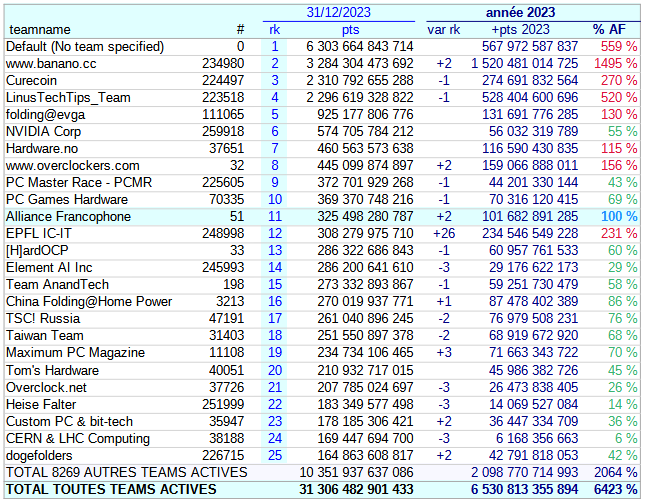Click the 'teamname' column header
Image resolution: width=645 pixels, height=502 pixels.
coord(39,30)
